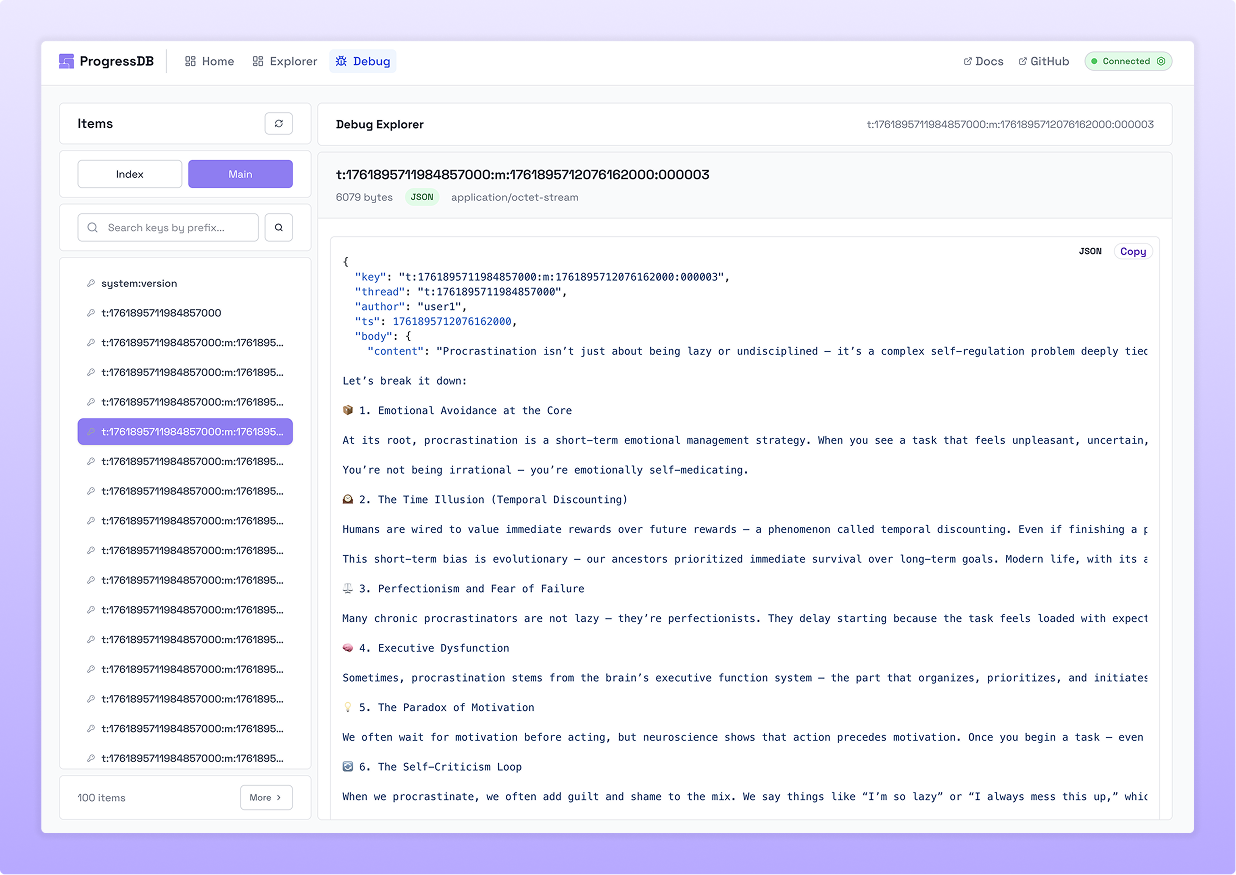Screen dimensions: 1236x875
Task: Open the GitHub link
Action: click(1043, 61)
